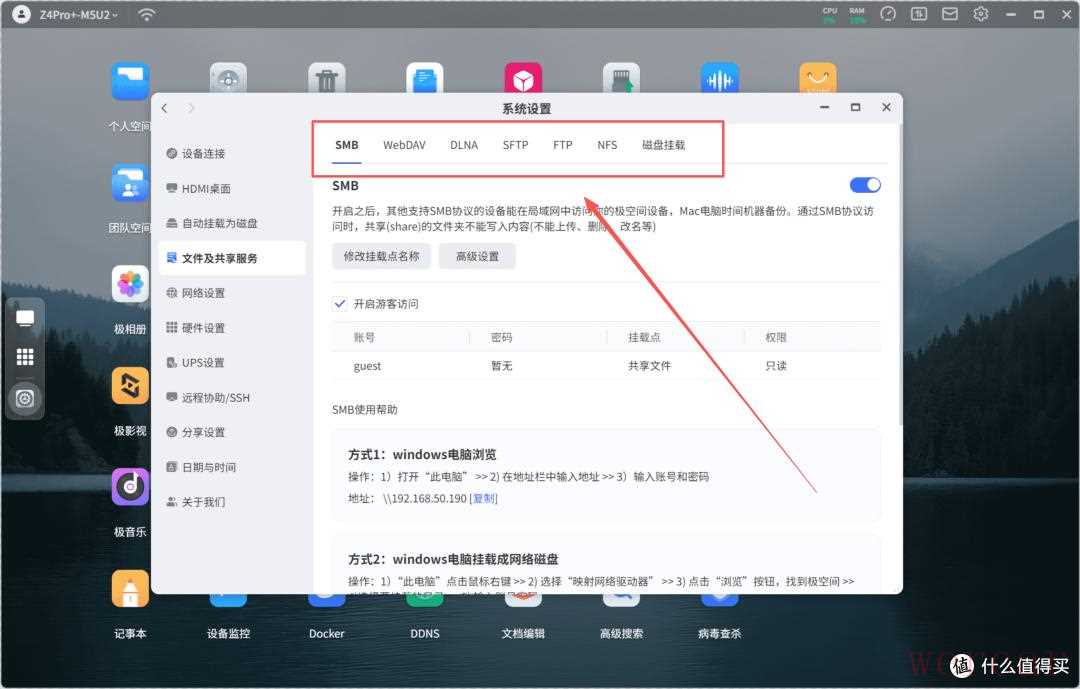Viewport: 1080px width, 689px height.
Task: Launch the 极影视 video app icon
Action: [130, 386]
